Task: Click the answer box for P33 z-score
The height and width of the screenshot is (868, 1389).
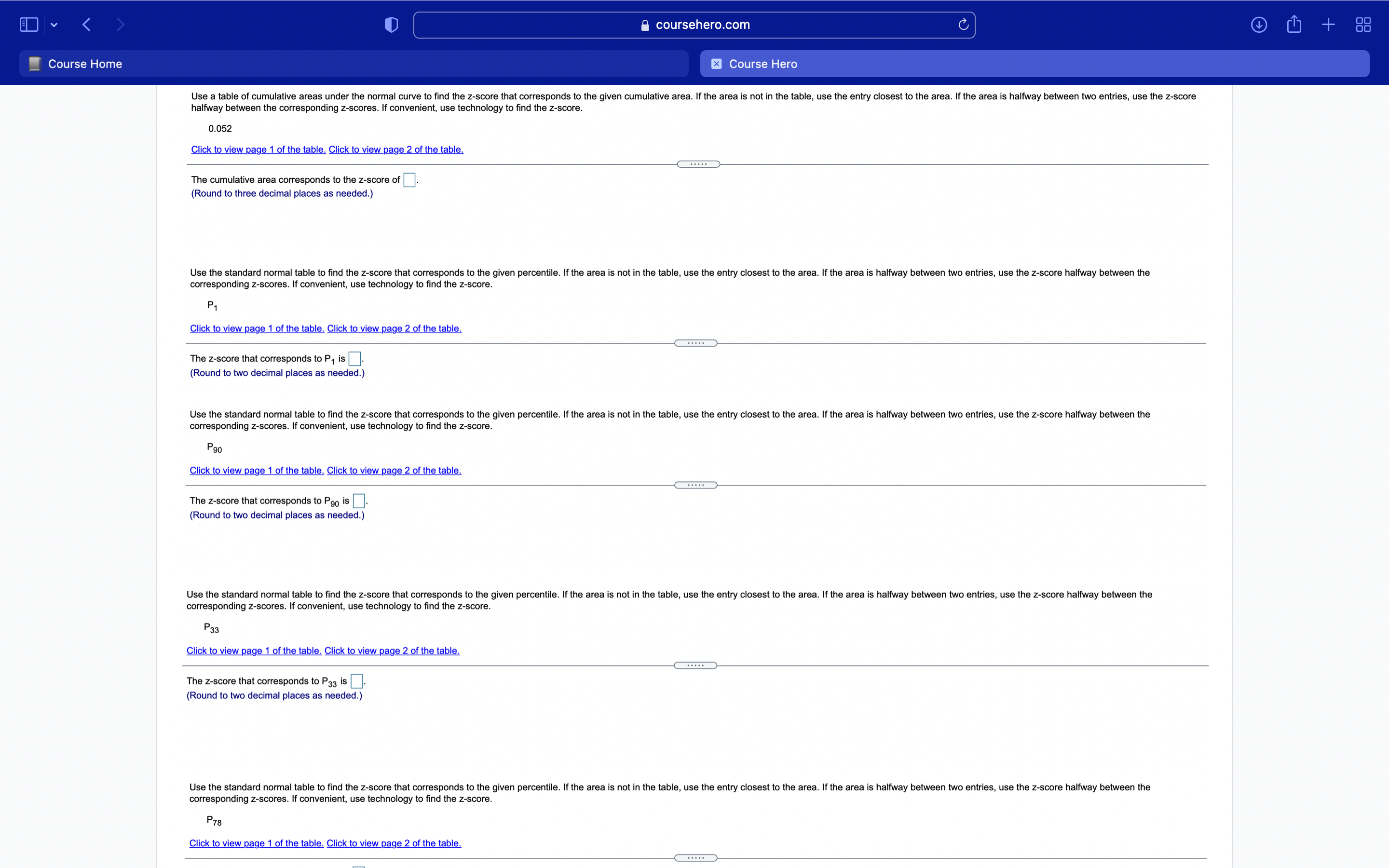Action: (x=356, y=681)
